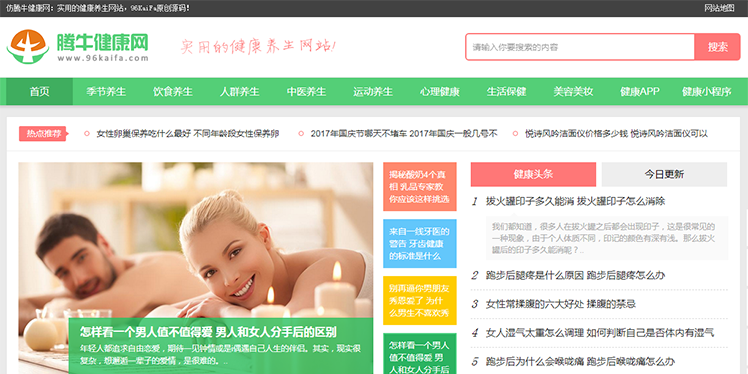Switch to the 健康头条 tab
This screenshot has width=748, height=374.
pyautogui.click(x=533, y=174)
